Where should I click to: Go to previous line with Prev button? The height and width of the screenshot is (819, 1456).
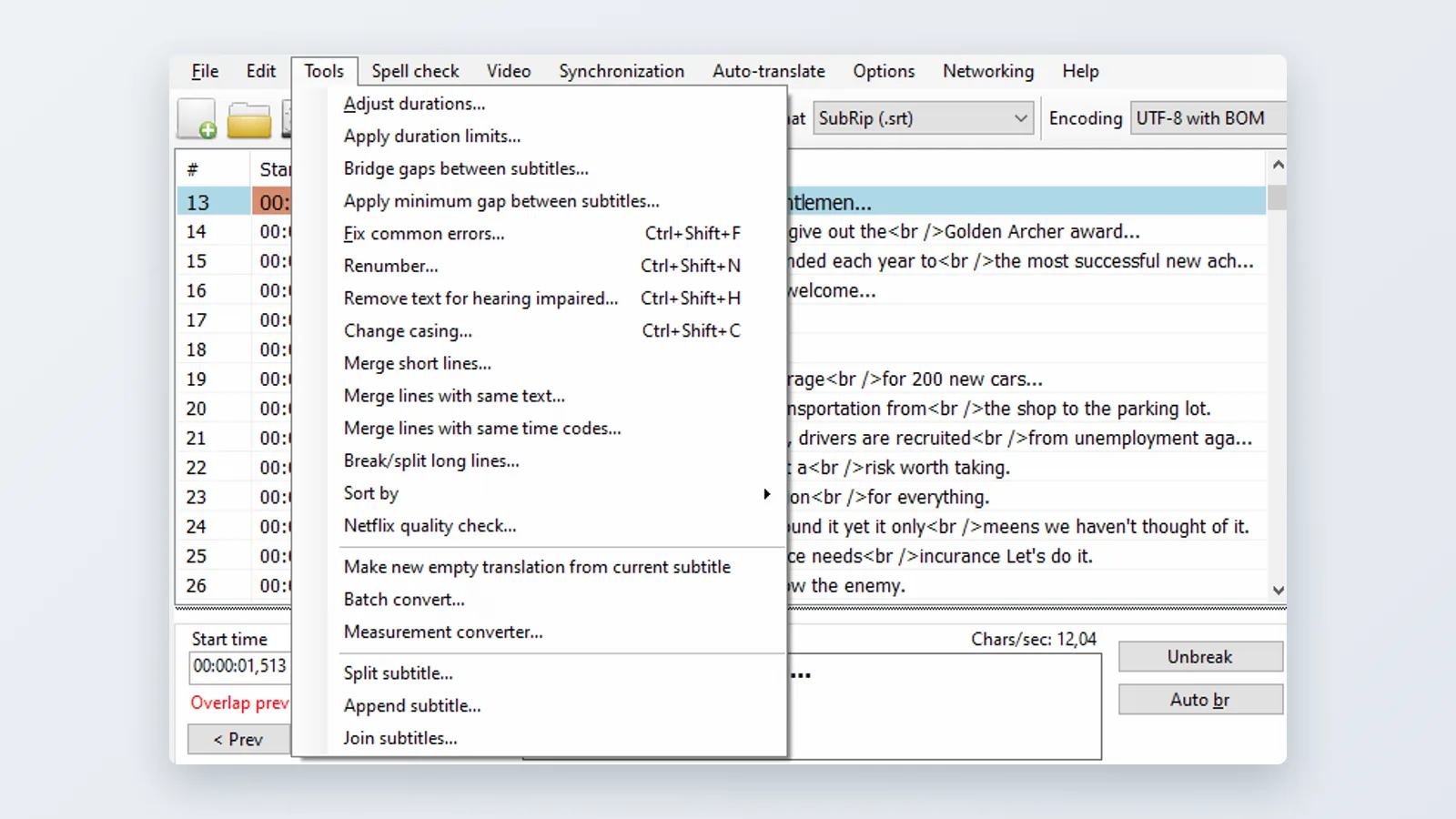click(238, 740)
